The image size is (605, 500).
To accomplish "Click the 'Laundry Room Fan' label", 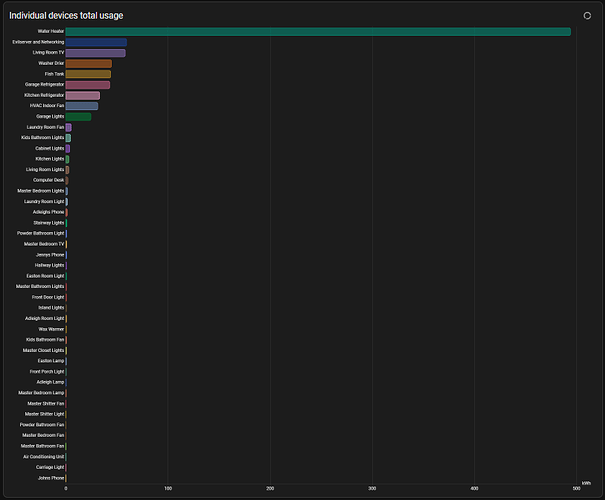I will pos(45,127).
